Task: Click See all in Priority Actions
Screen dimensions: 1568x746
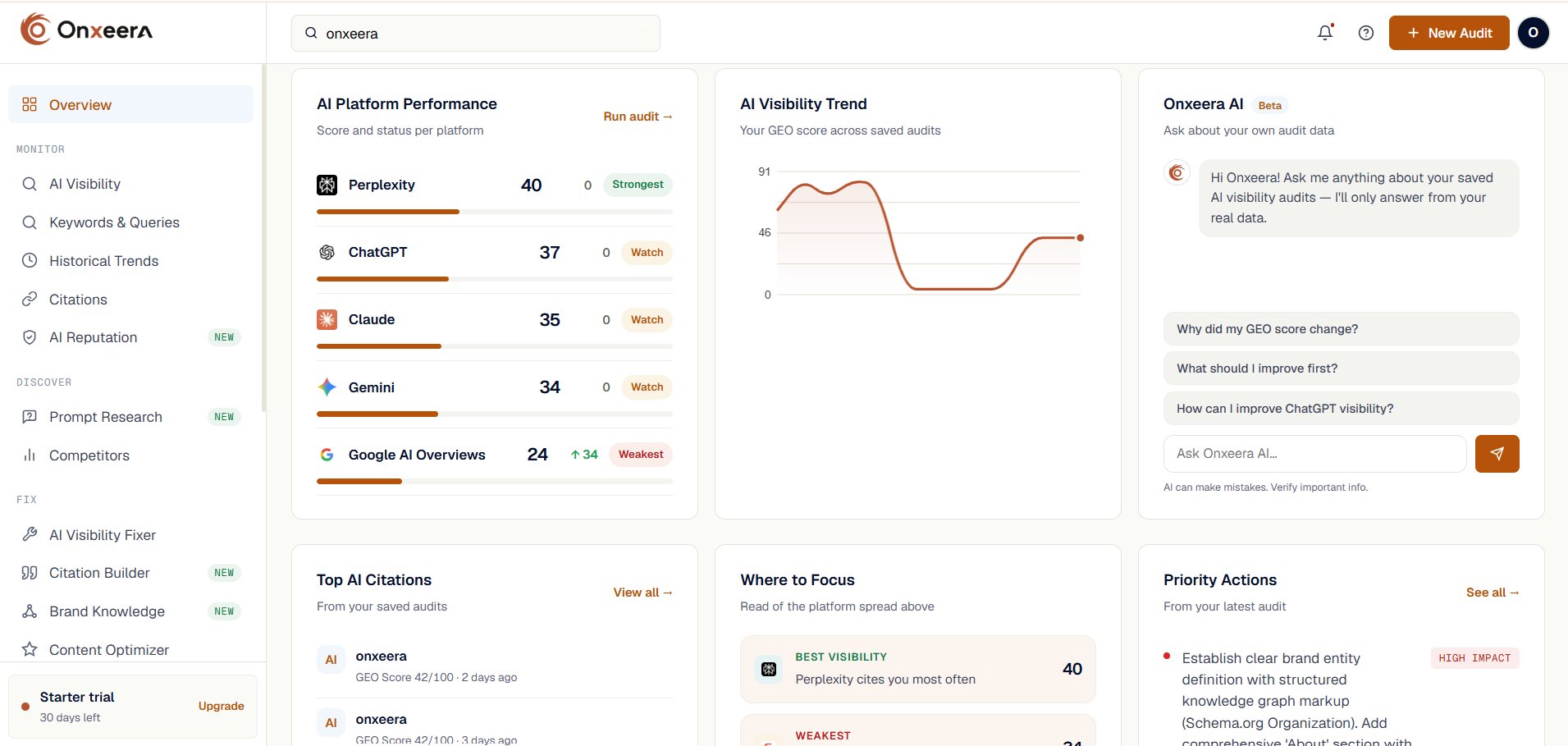Action: [x=1493, y=593]
